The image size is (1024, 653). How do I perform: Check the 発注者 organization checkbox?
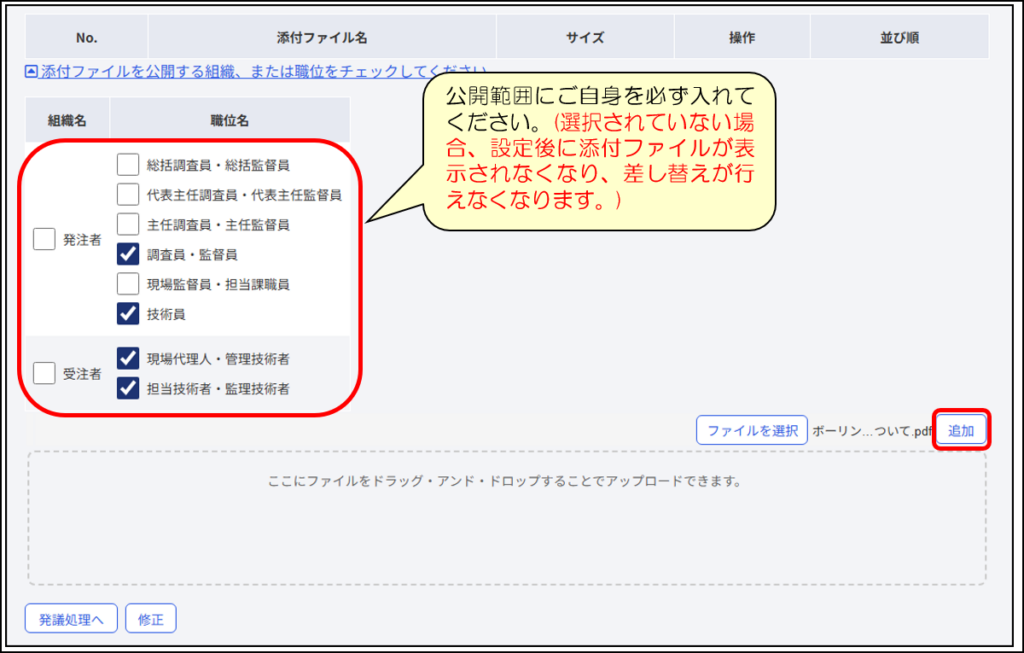pos(44,239)
